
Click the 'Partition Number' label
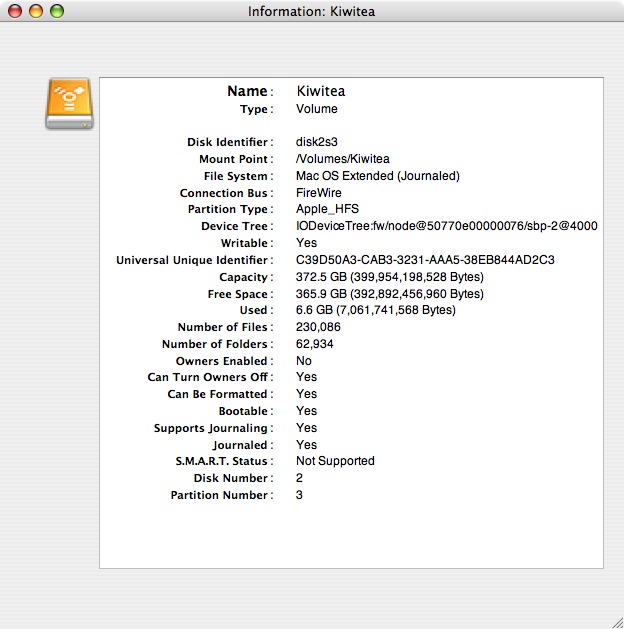(x=219, y=495)
